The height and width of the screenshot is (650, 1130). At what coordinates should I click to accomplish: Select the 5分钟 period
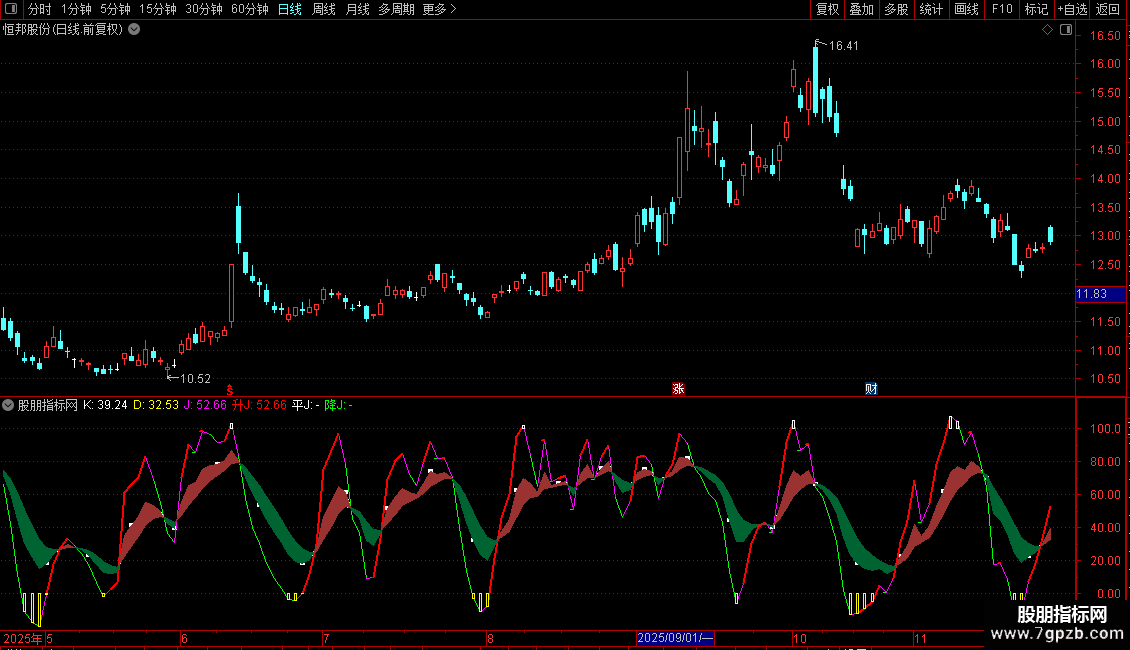click(x=115, y=9)
